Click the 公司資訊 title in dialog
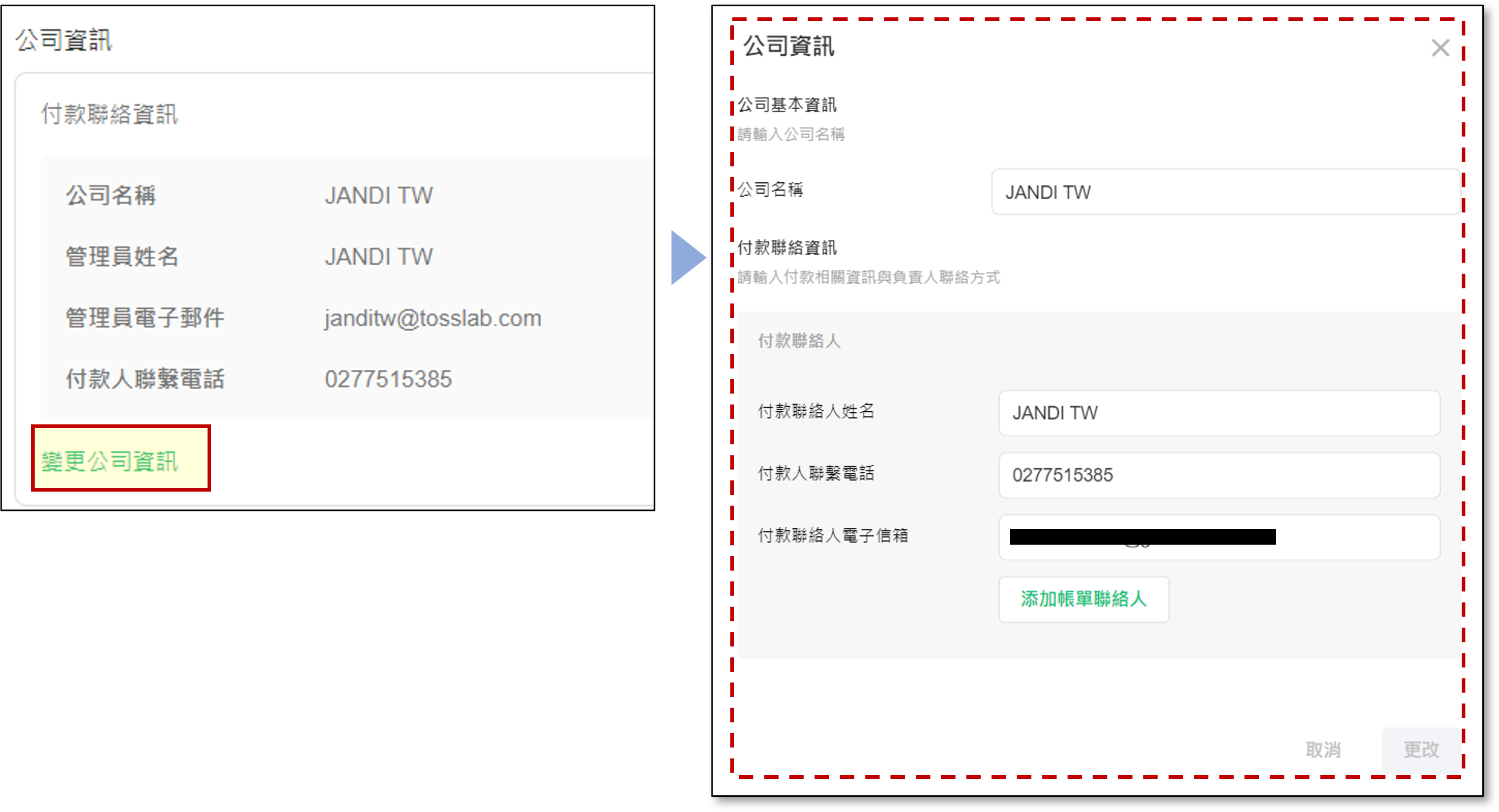The height and width of the screenshot is (812, 1499). click(x=789, y=46)
